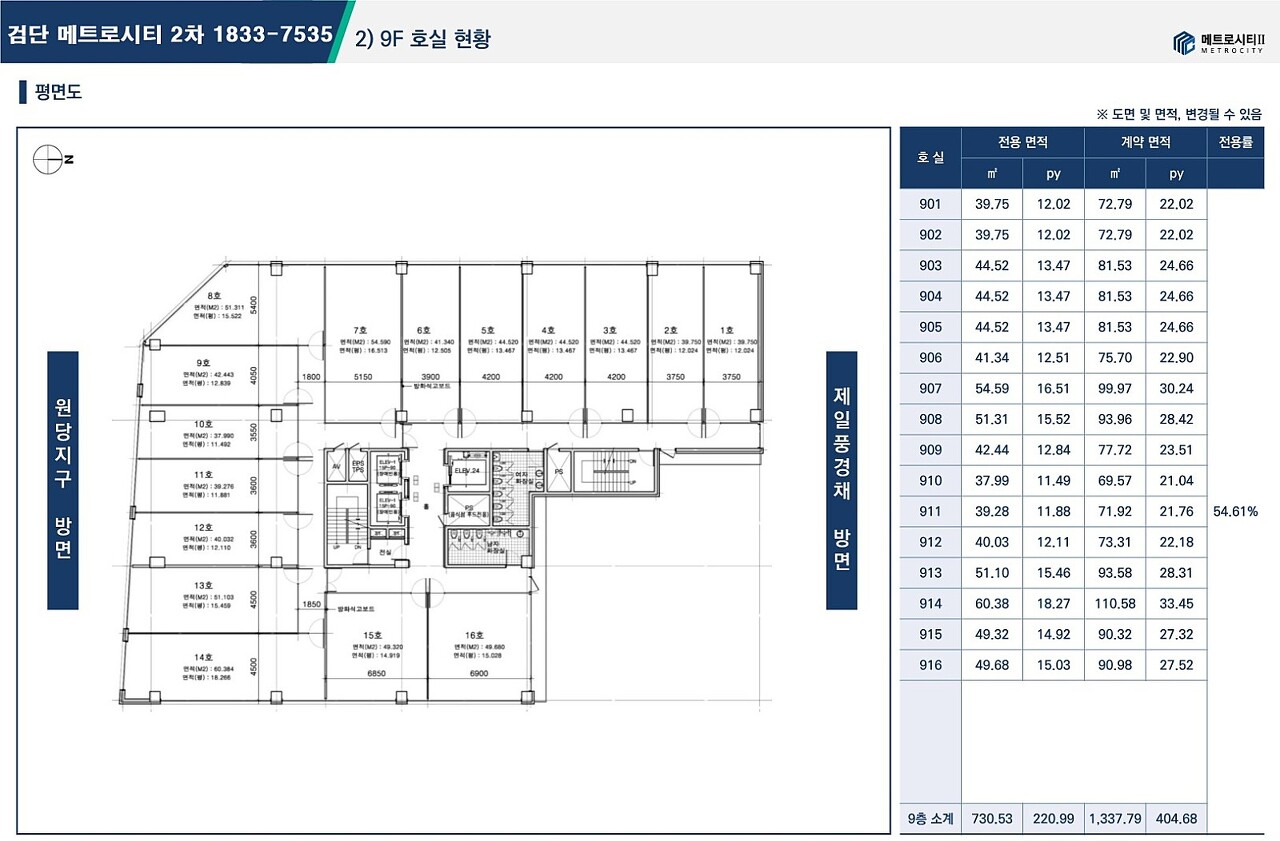Click the Metrocity II logo
Viewport: 1280px width, 841px height.
(1218, 42)
